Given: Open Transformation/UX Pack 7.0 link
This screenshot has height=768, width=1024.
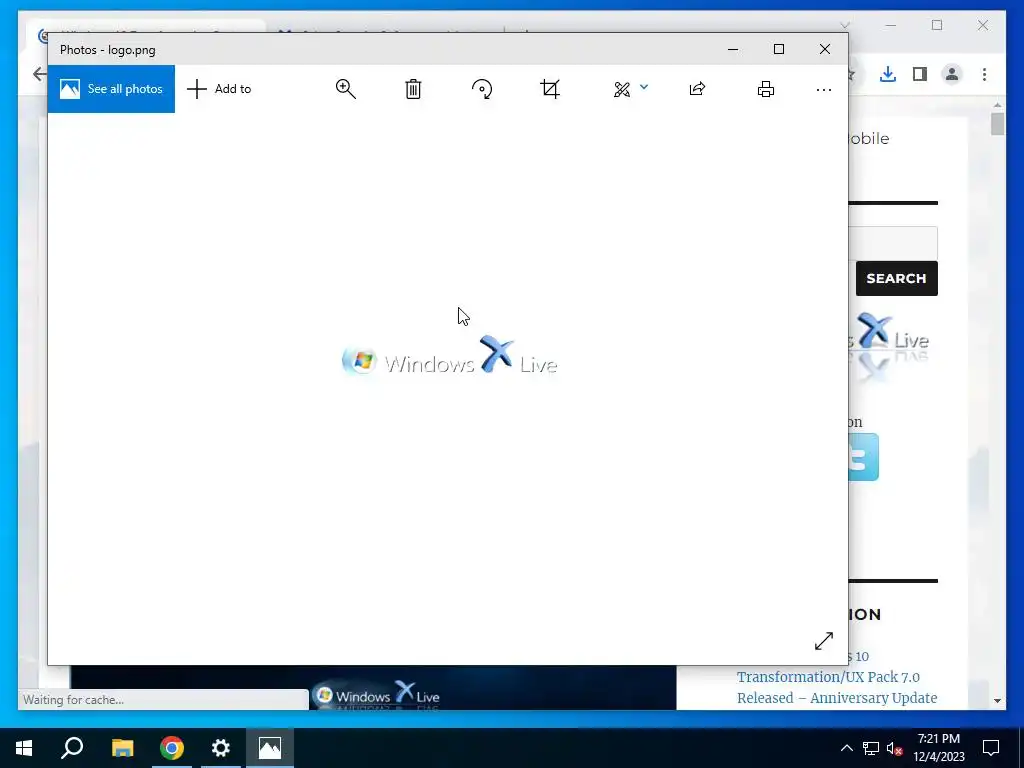Looking at the screenshot, I should click(x=828, y=677).
